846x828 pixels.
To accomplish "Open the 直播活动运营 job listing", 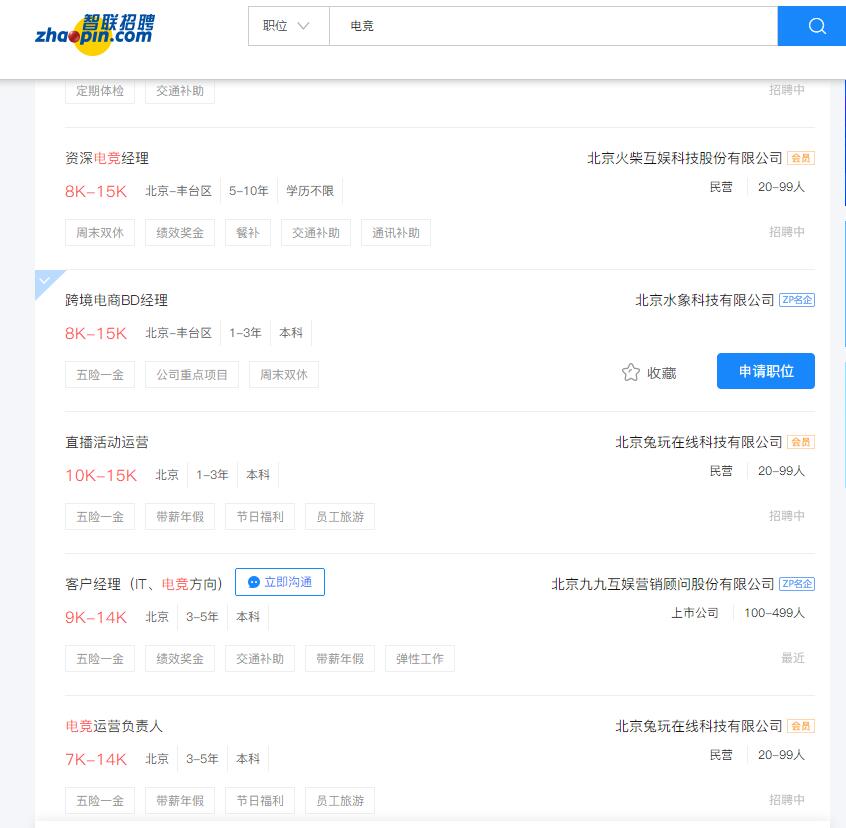I will (x=107, y=442).
